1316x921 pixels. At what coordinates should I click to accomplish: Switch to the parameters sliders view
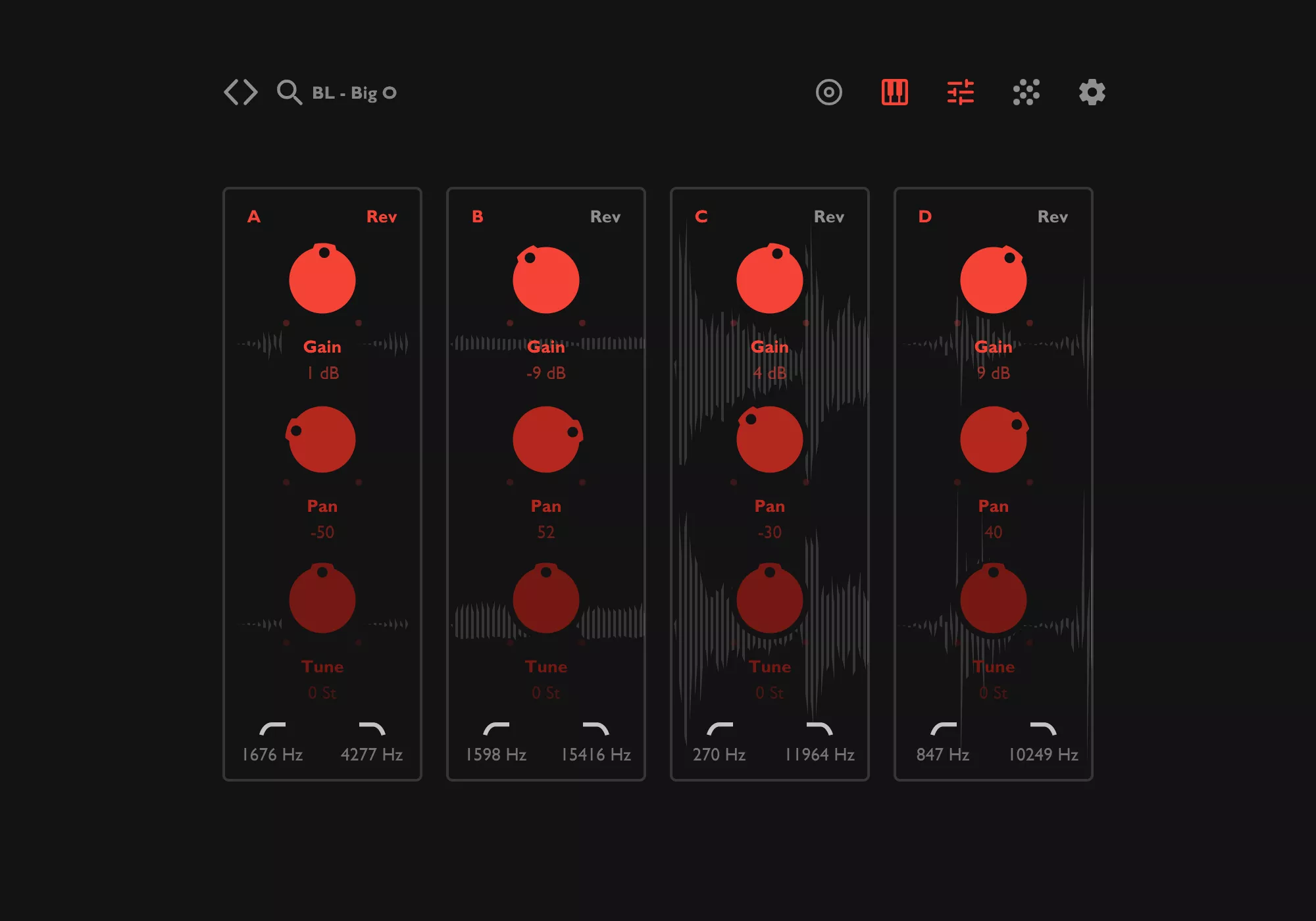tap(960, 92)
